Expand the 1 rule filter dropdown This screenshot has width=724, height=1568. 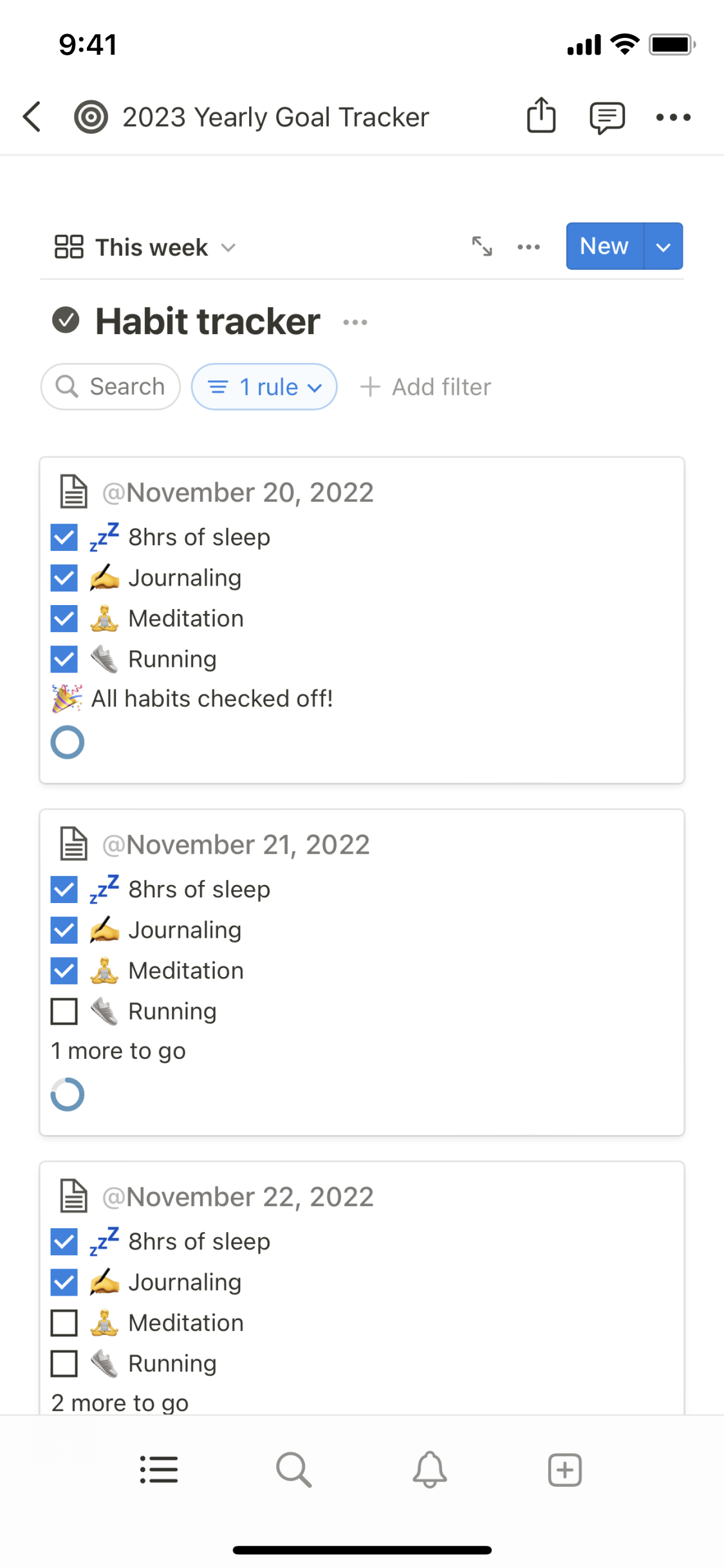point(265,387)
